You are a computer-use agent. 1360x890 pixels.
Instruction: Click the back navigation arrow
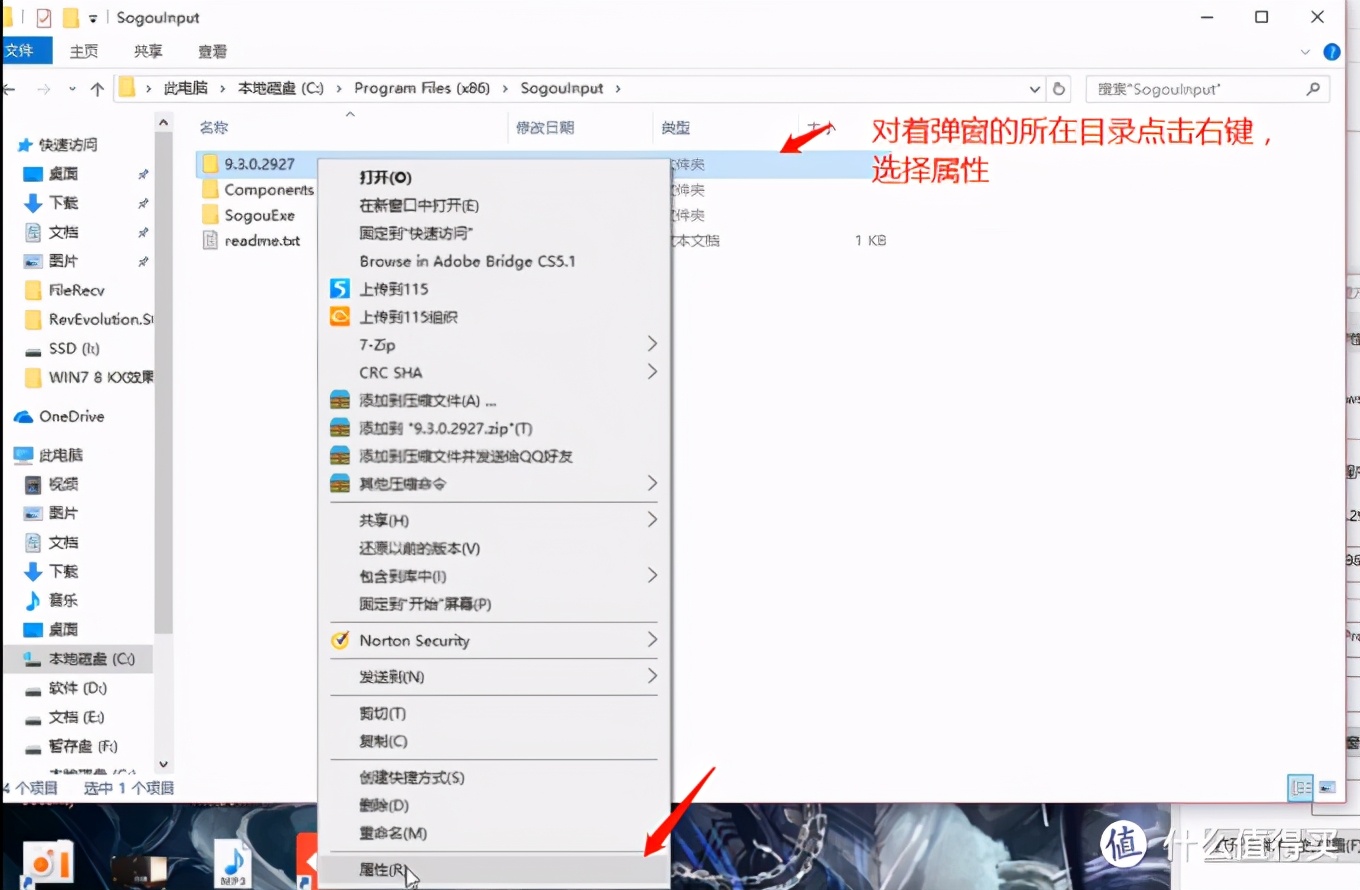coord(10,88)
